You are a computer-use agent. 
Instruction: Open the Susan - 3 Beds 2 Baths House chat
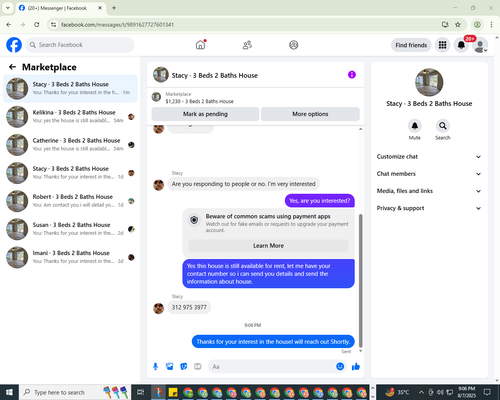70,229
